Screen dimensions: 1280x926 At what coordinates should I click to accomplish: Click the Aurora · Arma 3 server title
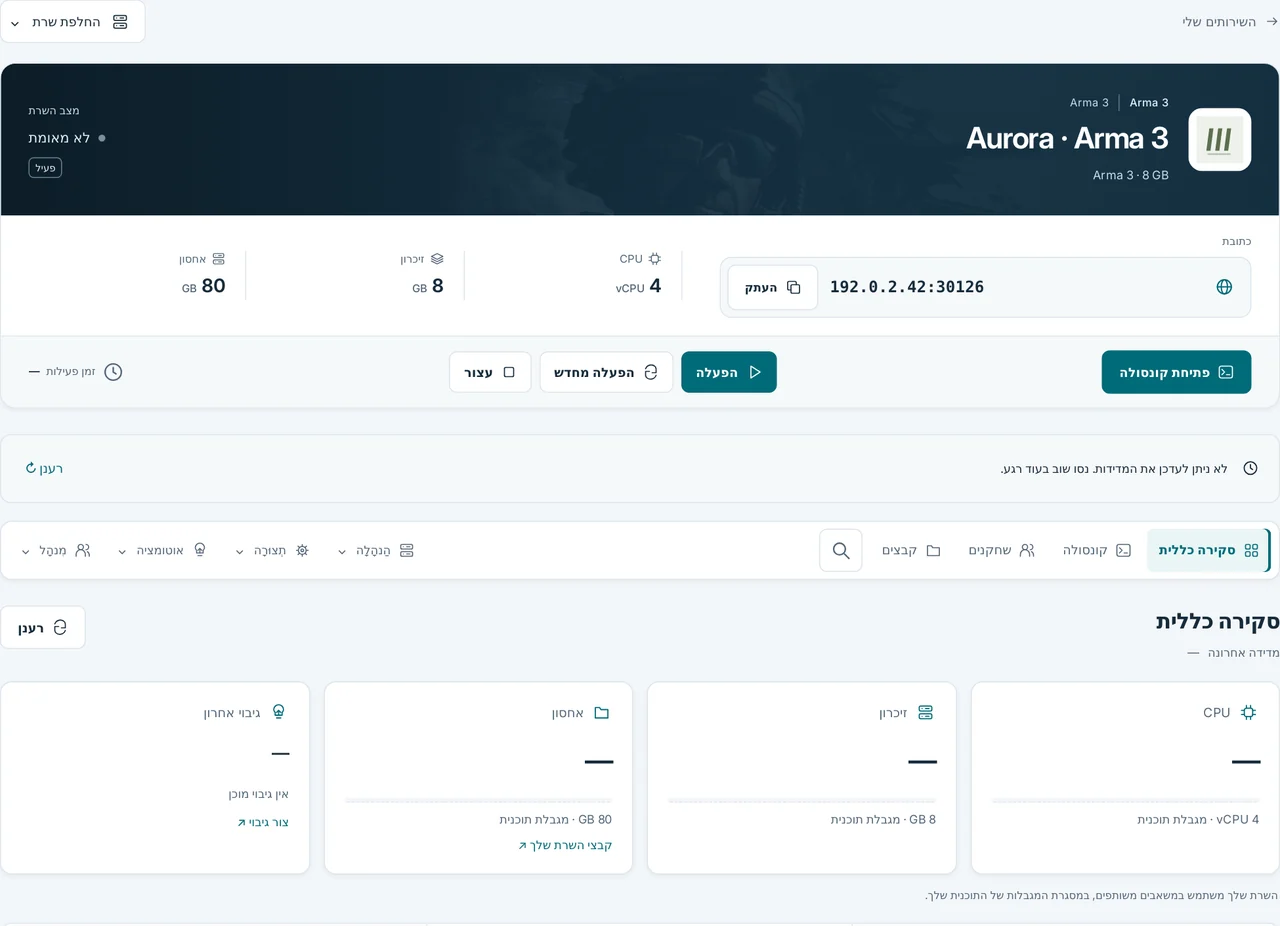pos(1067,138)
